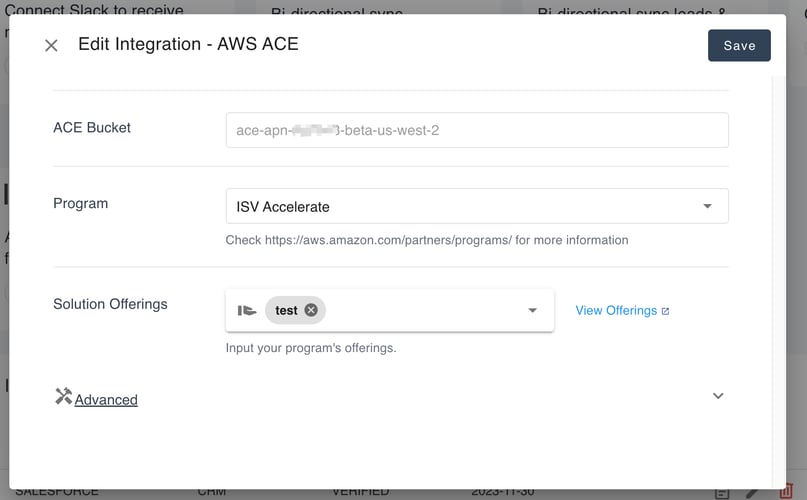Click the Program field's dropdown arrow

pyautogui.click(x=707, y=207)
